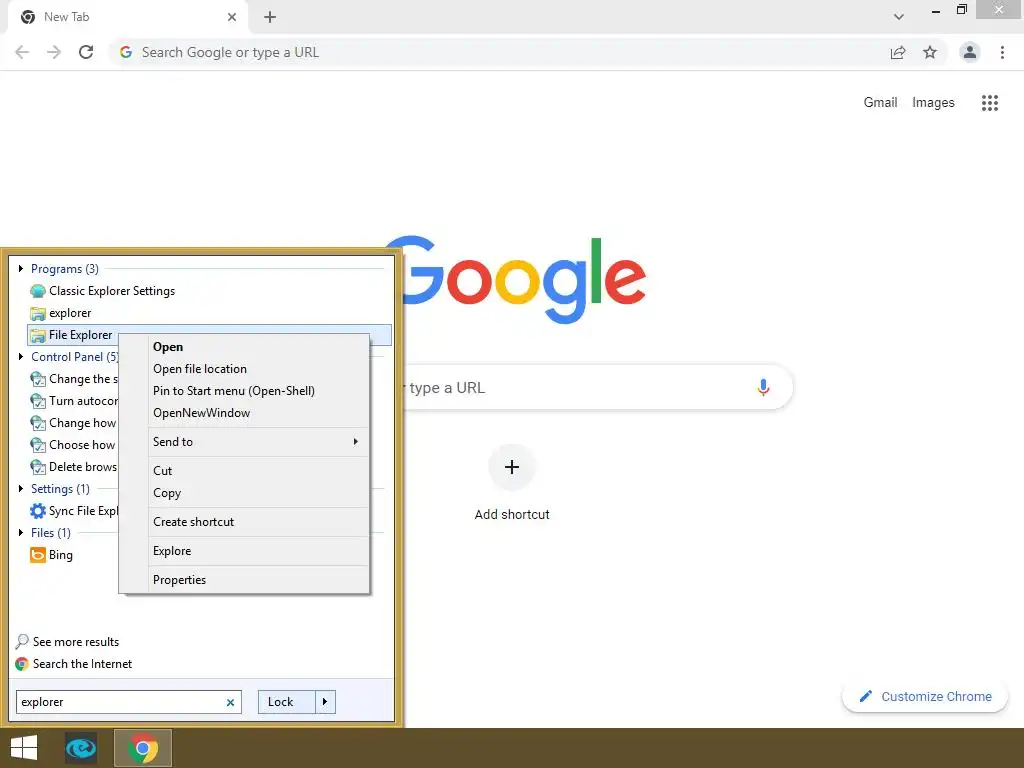
Task: Choose Copy in the context menu
Action: [246, 493]
